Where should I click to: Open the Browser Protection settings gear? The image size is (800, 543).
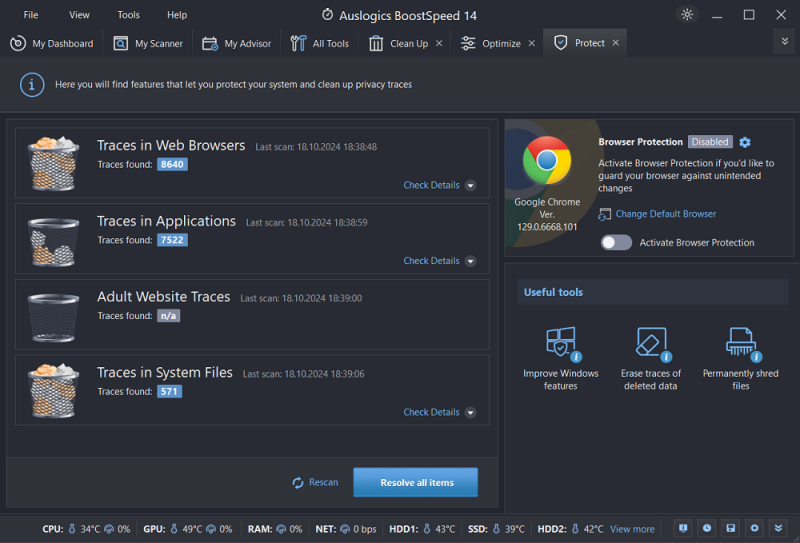pos(745,142)
